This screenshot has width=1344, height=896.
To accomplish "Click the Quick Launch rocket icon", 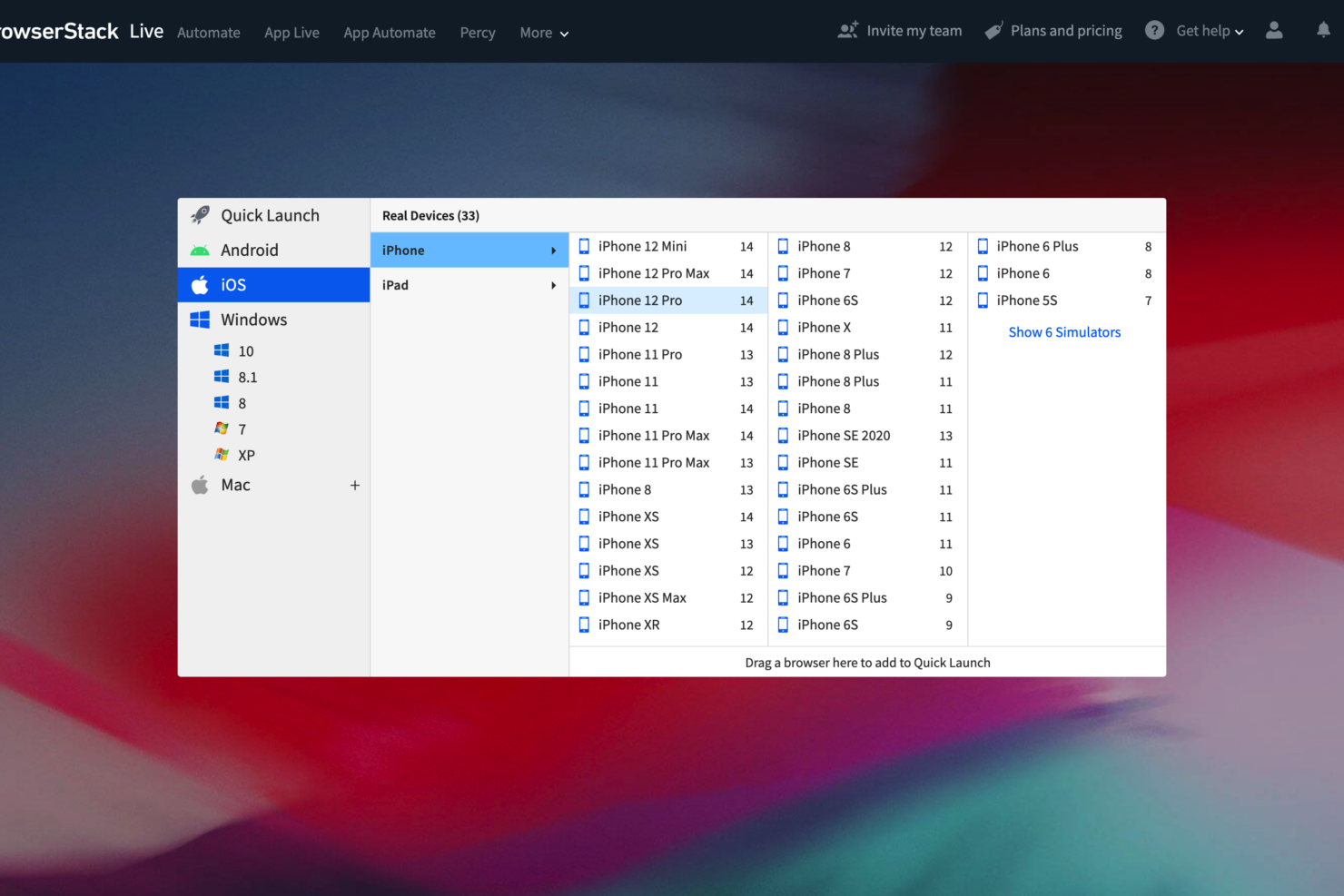I will pos(201,215).
